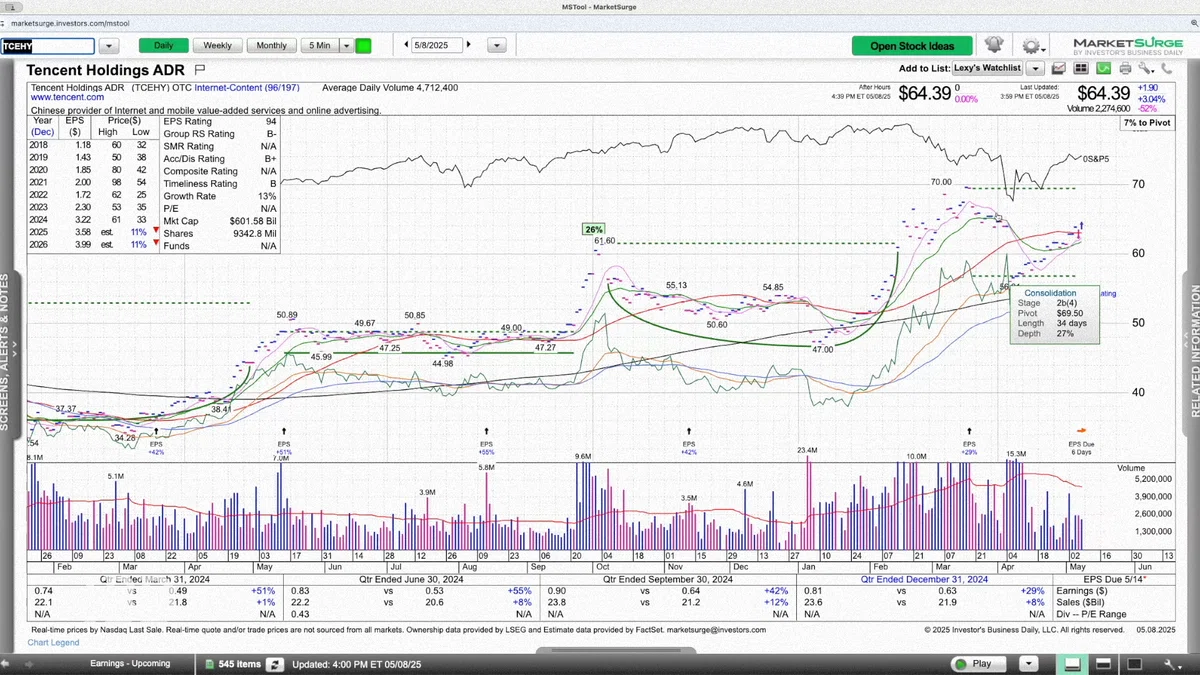Click the date field showing 5/8/2025

click(x=438, y=45)
